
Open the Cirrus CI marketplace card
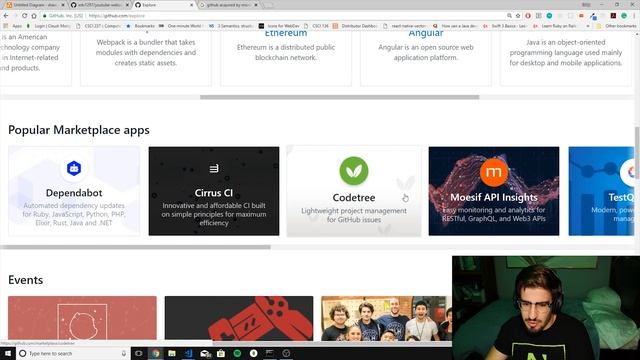click(214, 191)
